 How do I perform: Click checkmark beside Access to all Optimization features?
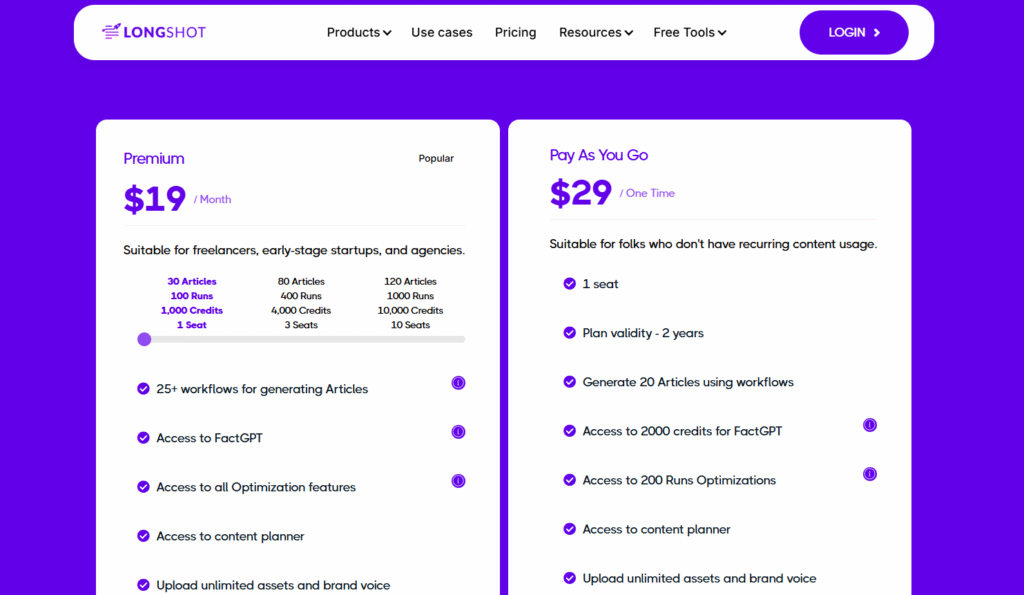coord(143,487)
